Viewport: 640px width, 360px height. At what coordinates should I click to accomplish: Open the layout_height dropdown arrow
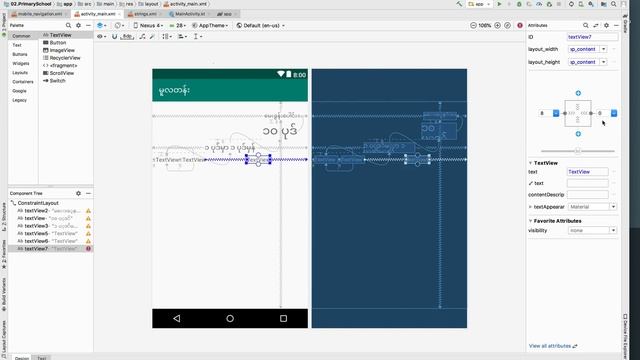coord(603,62)
